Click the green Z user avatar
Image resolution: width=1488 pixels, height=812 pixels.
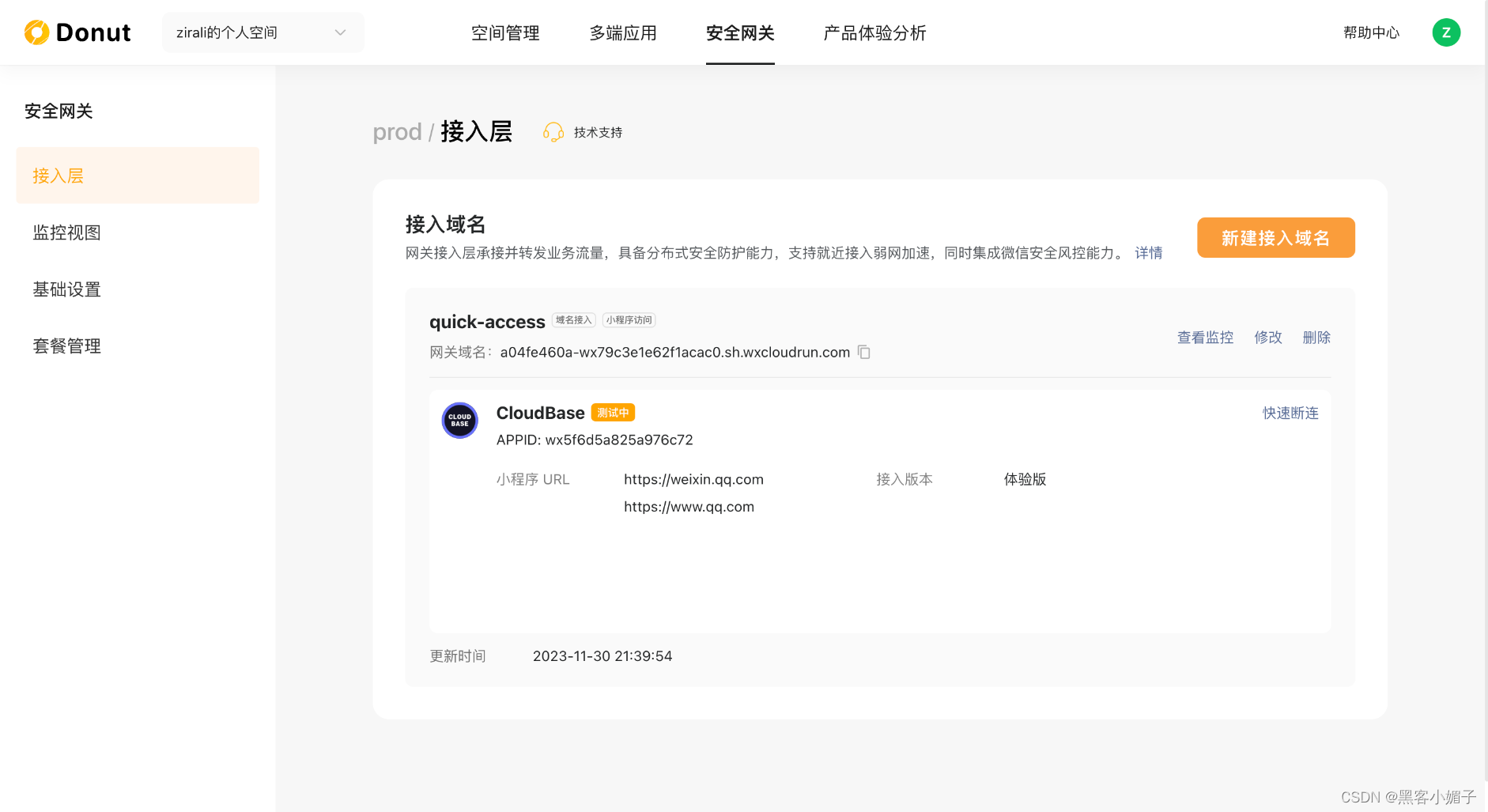[x=1446, y=32]
